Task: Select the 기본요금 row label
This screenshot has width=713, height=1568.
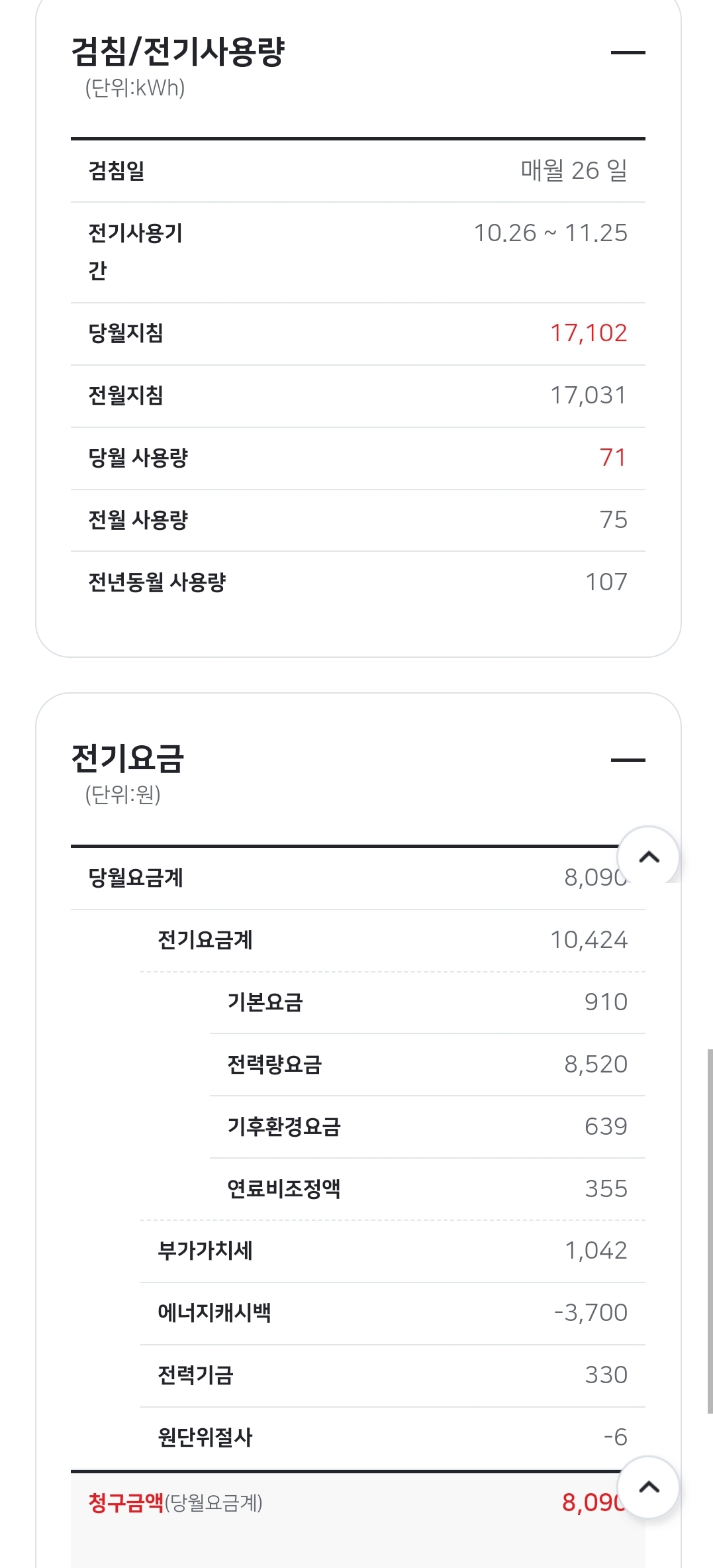Action: tap(265, 1002)
